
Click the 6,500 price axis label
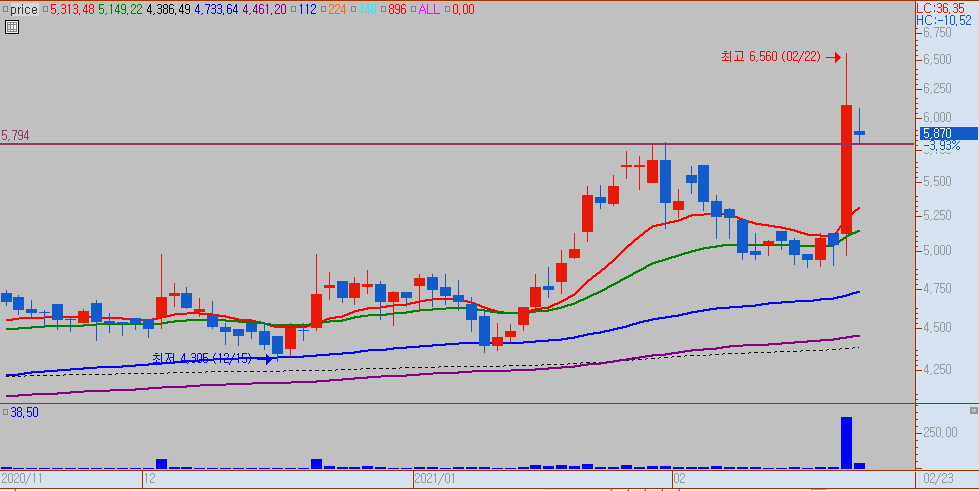[x=937, y=59]
